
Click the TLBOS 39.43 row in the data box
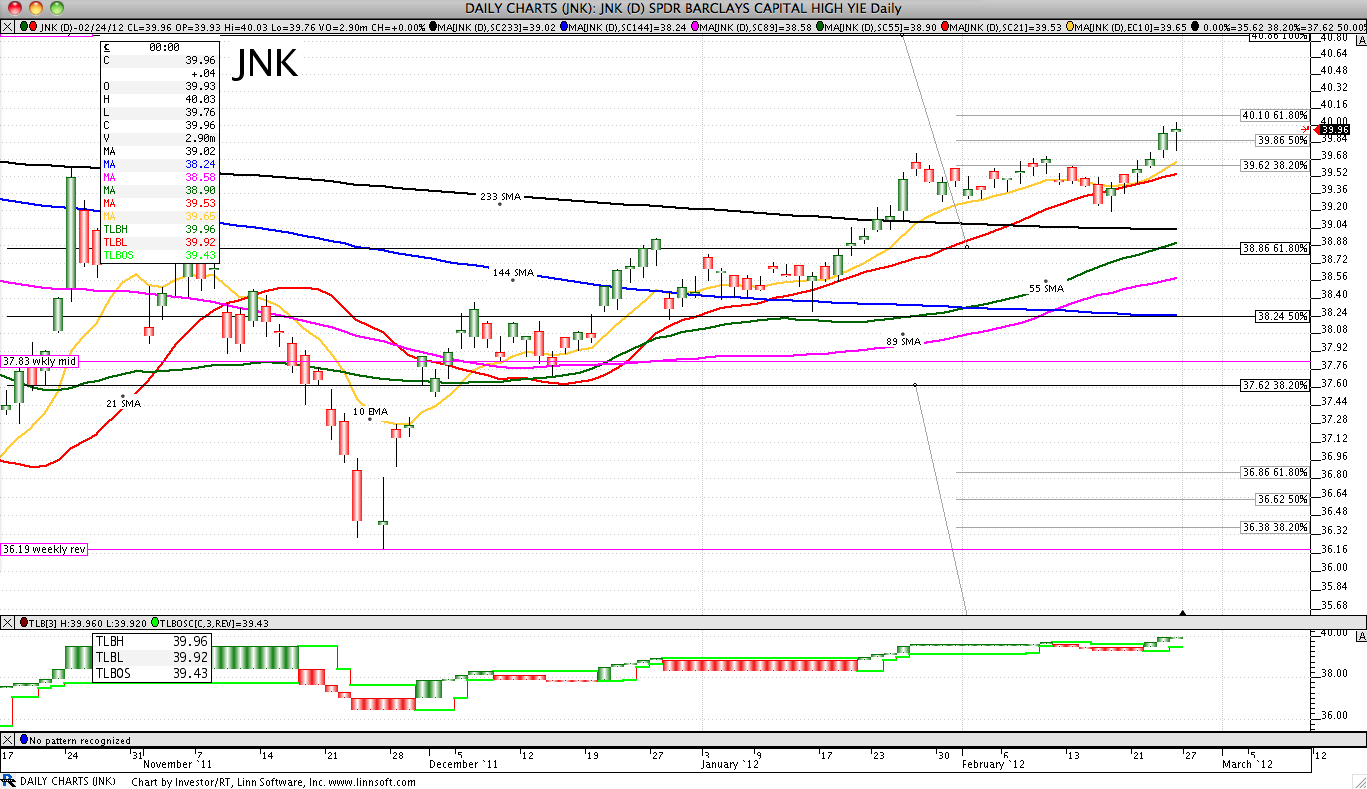coord(159,255)
